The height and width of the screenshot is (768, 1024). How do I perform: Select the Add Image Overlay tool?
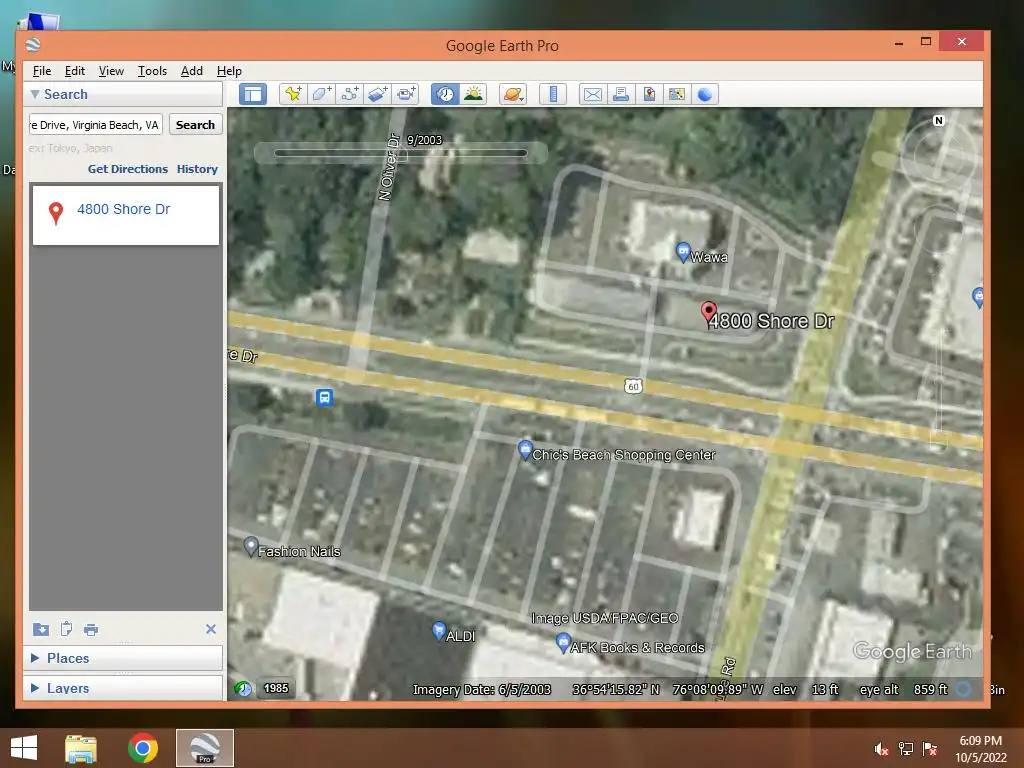(377, 95)
